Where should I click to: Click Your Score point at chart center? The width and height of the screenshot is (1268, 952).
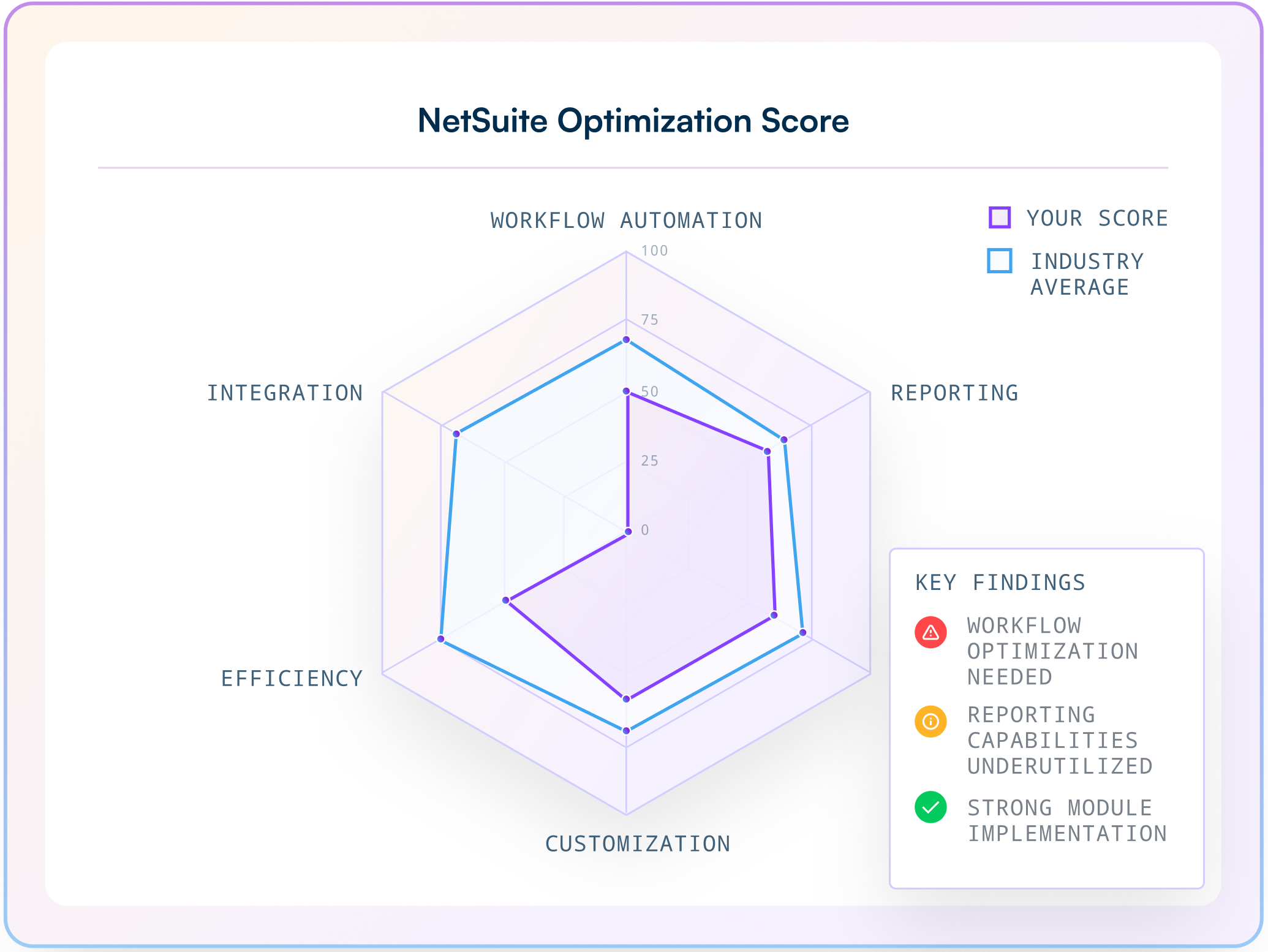pyautogui.click(x=628, y=531)
